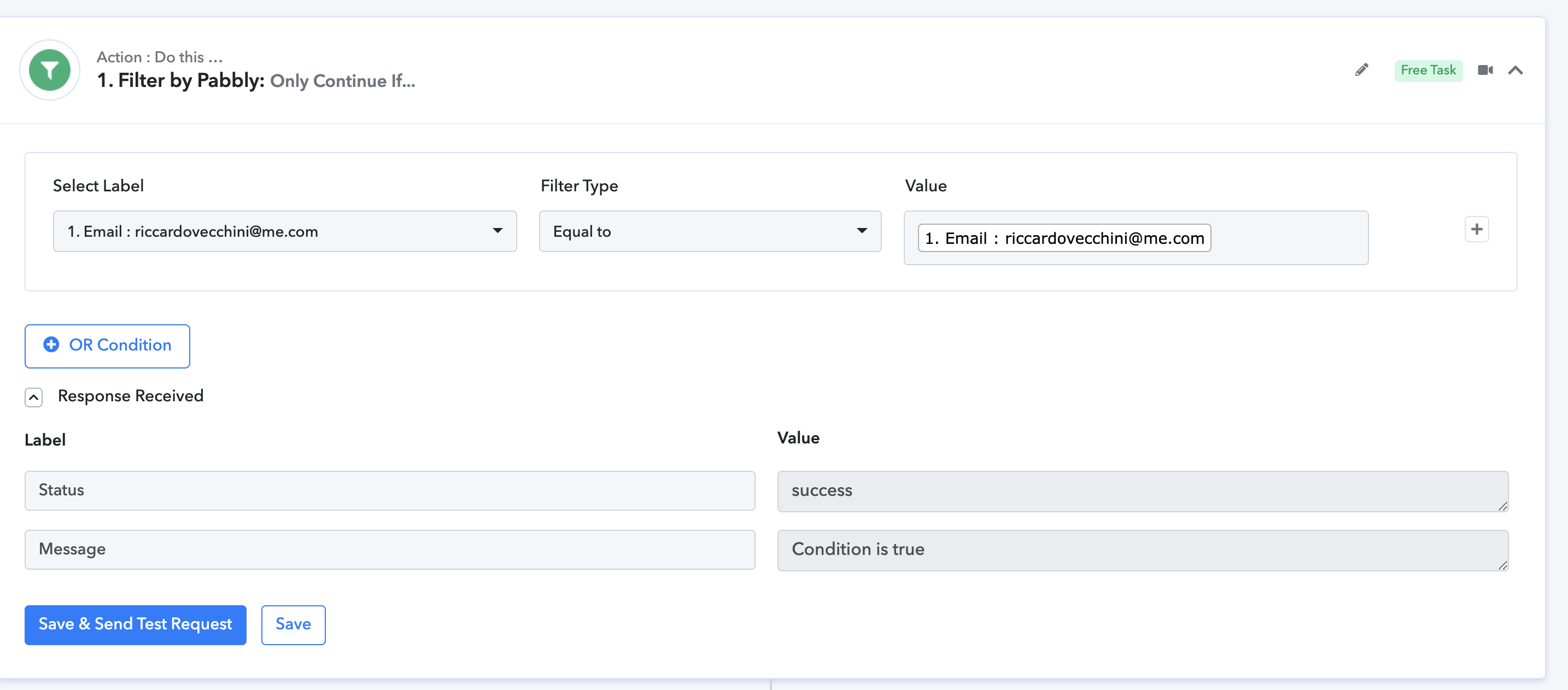Click Save & Send Test Request
Screen dimensions: 1568x690
pos(135,625)
